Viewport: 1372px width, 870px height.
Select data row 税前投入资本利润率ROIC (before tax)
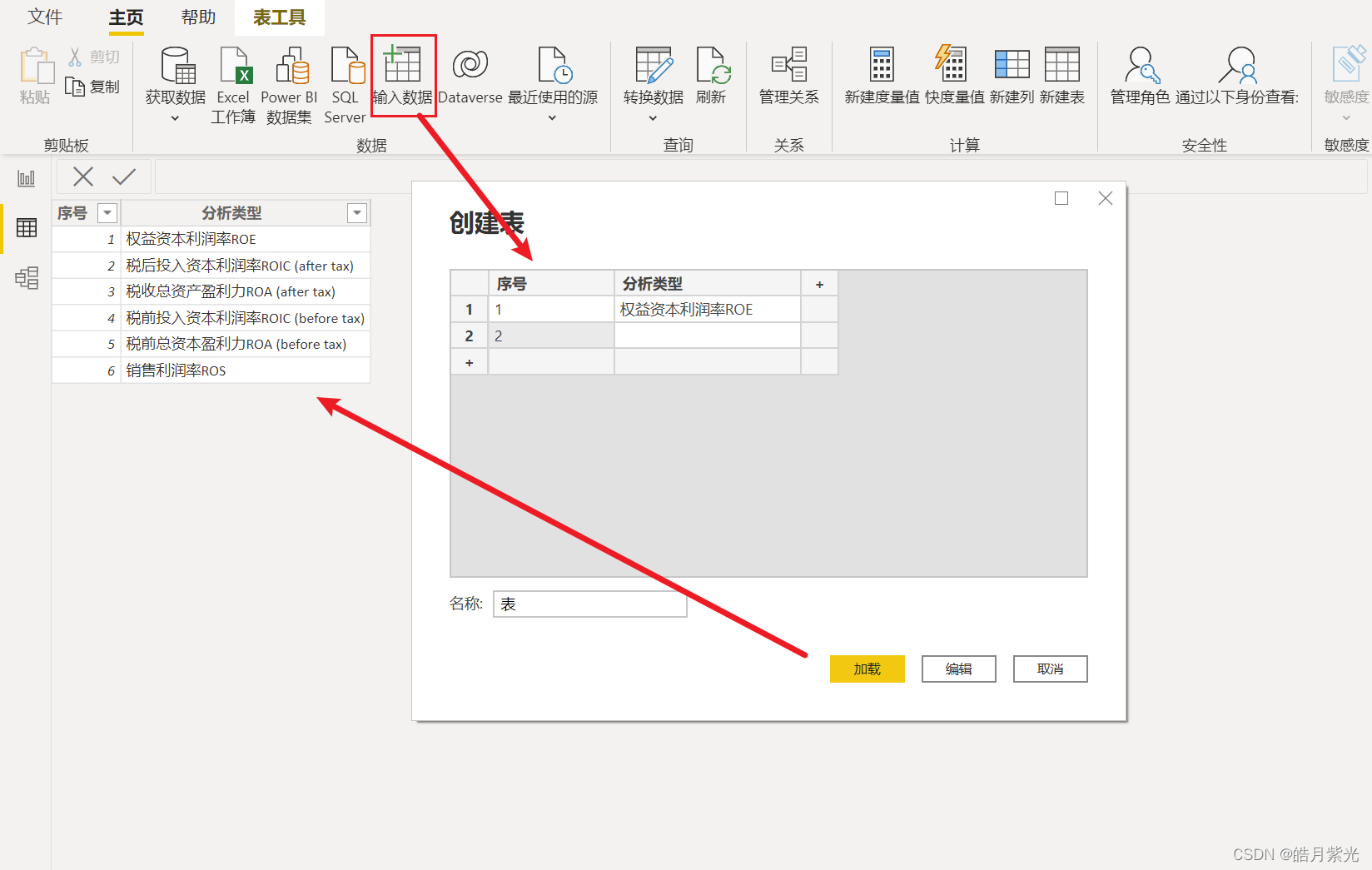pyautogui.click(x=211, y=318)
